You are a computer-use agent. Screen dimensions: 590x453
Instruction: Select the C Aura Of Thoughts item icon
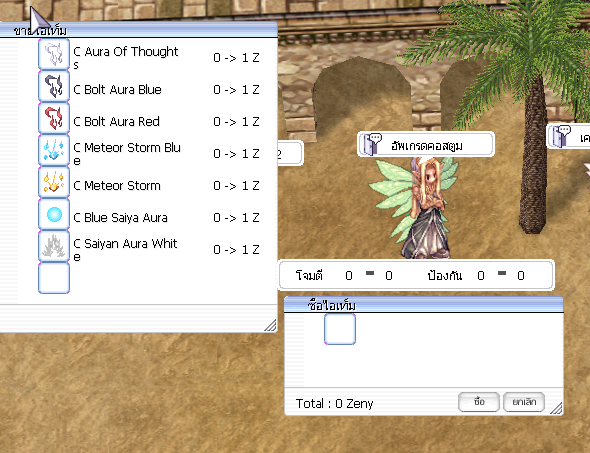click(x=54, y=55)
